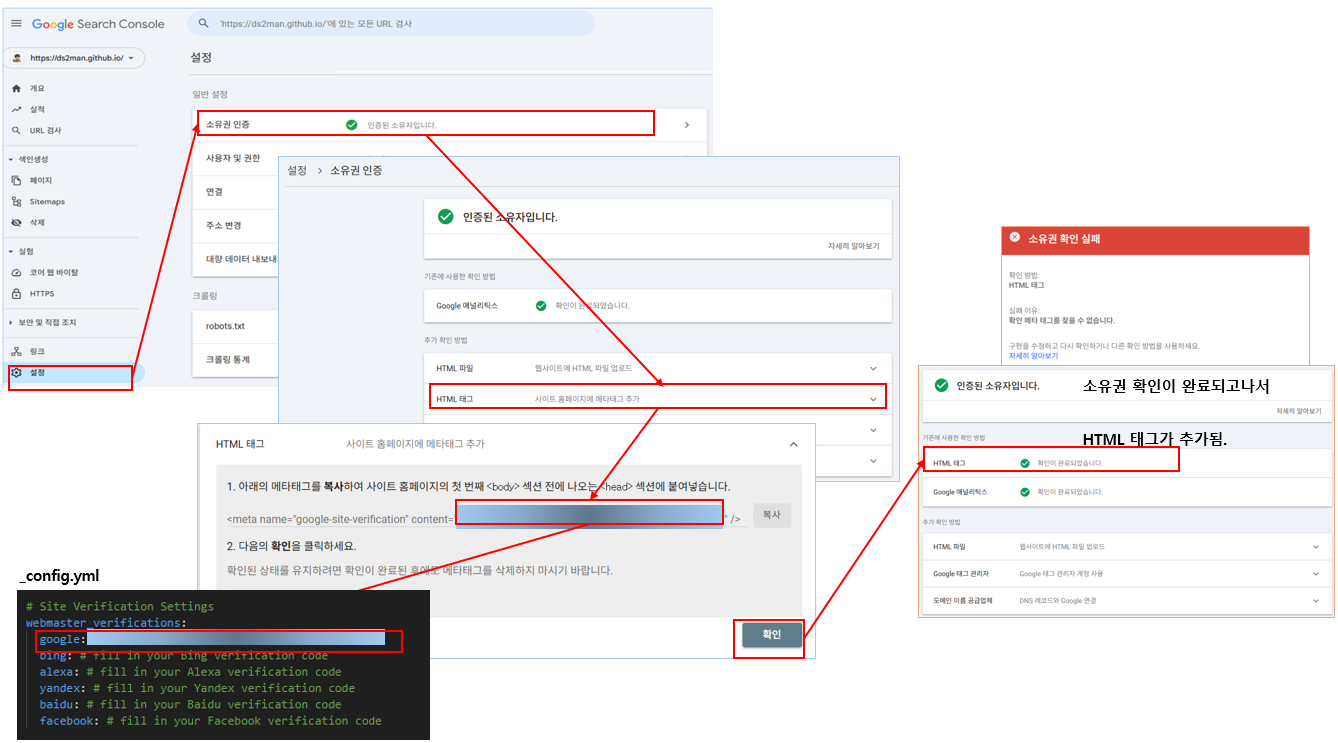The image size is (1338, 743).
Task: Click the pages icon beside 페이지
Action: [16, 180]
